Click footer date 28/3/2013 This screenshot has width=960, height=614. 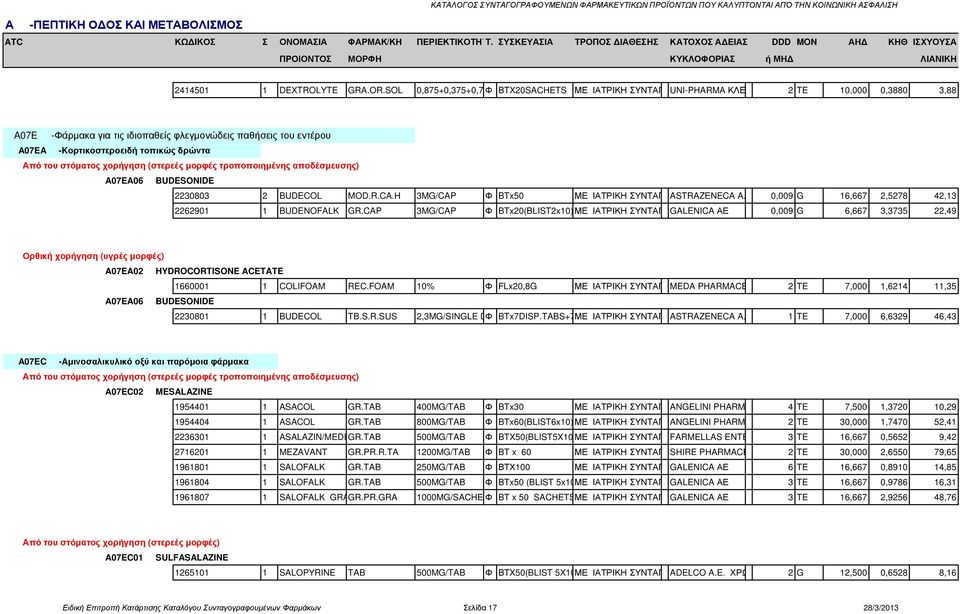pos(880,608)
